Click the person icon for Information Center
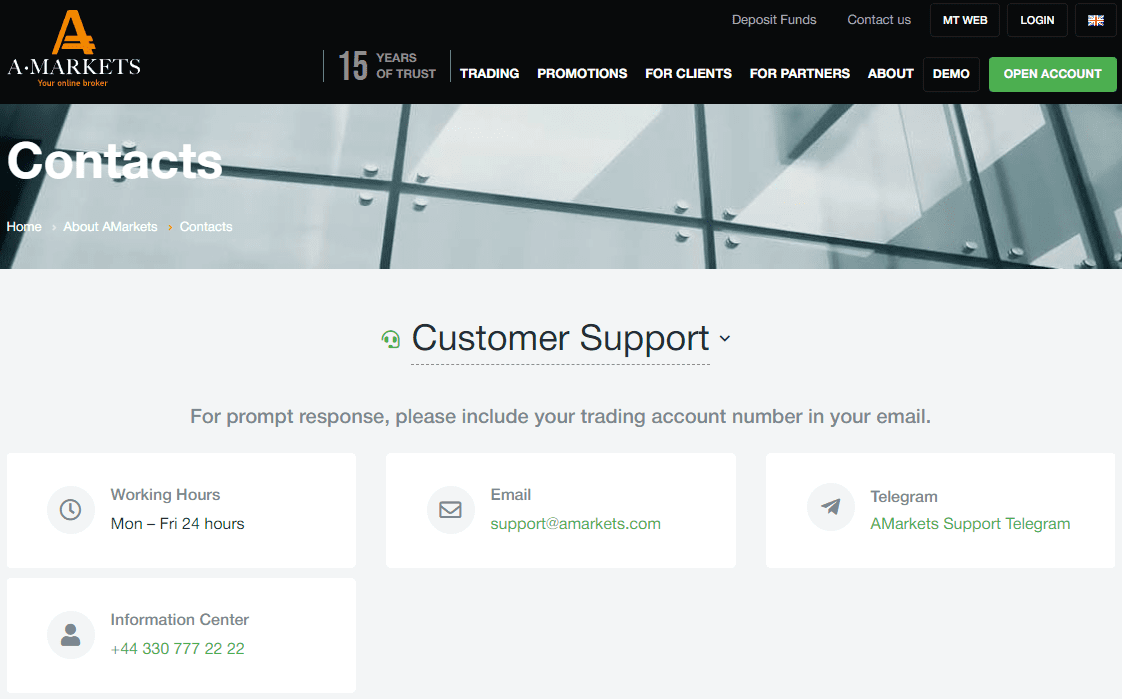The height and width of the screenshot is (699, 1122). (x=70, y=635)
